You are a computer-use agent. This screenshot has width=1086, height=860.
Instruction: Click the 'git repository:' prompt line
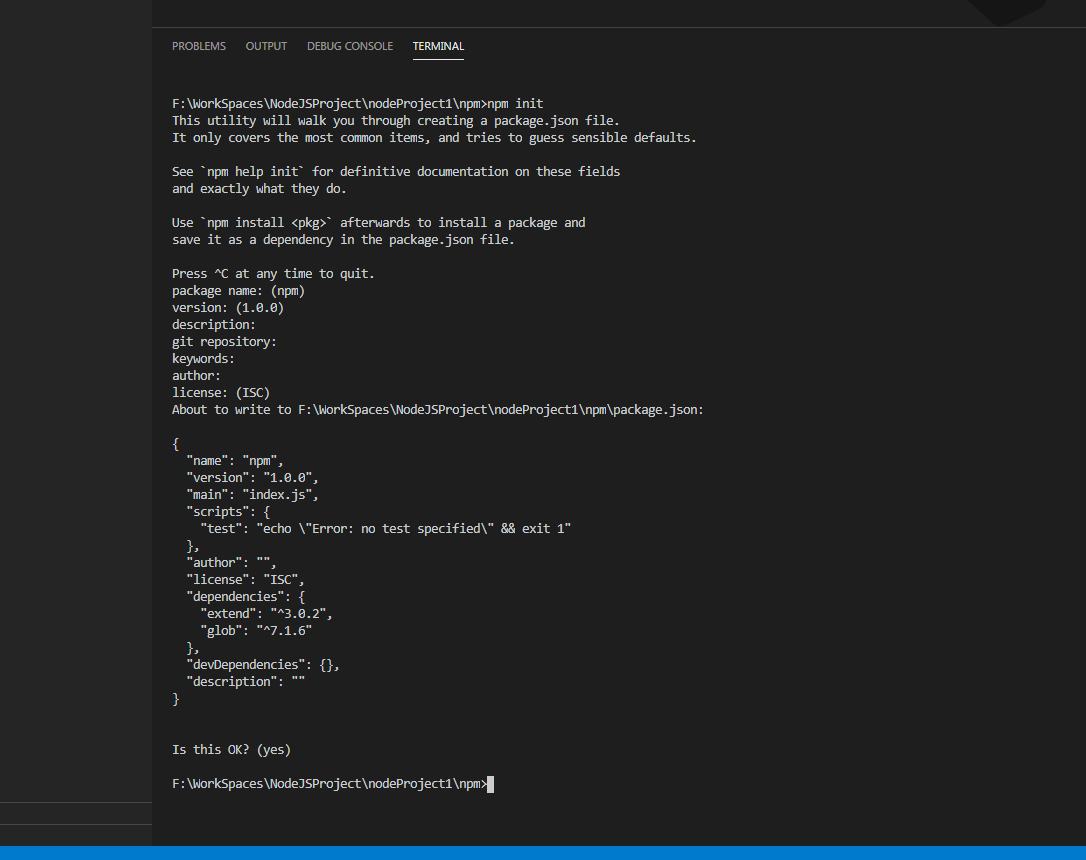click(x=224, y=341)
